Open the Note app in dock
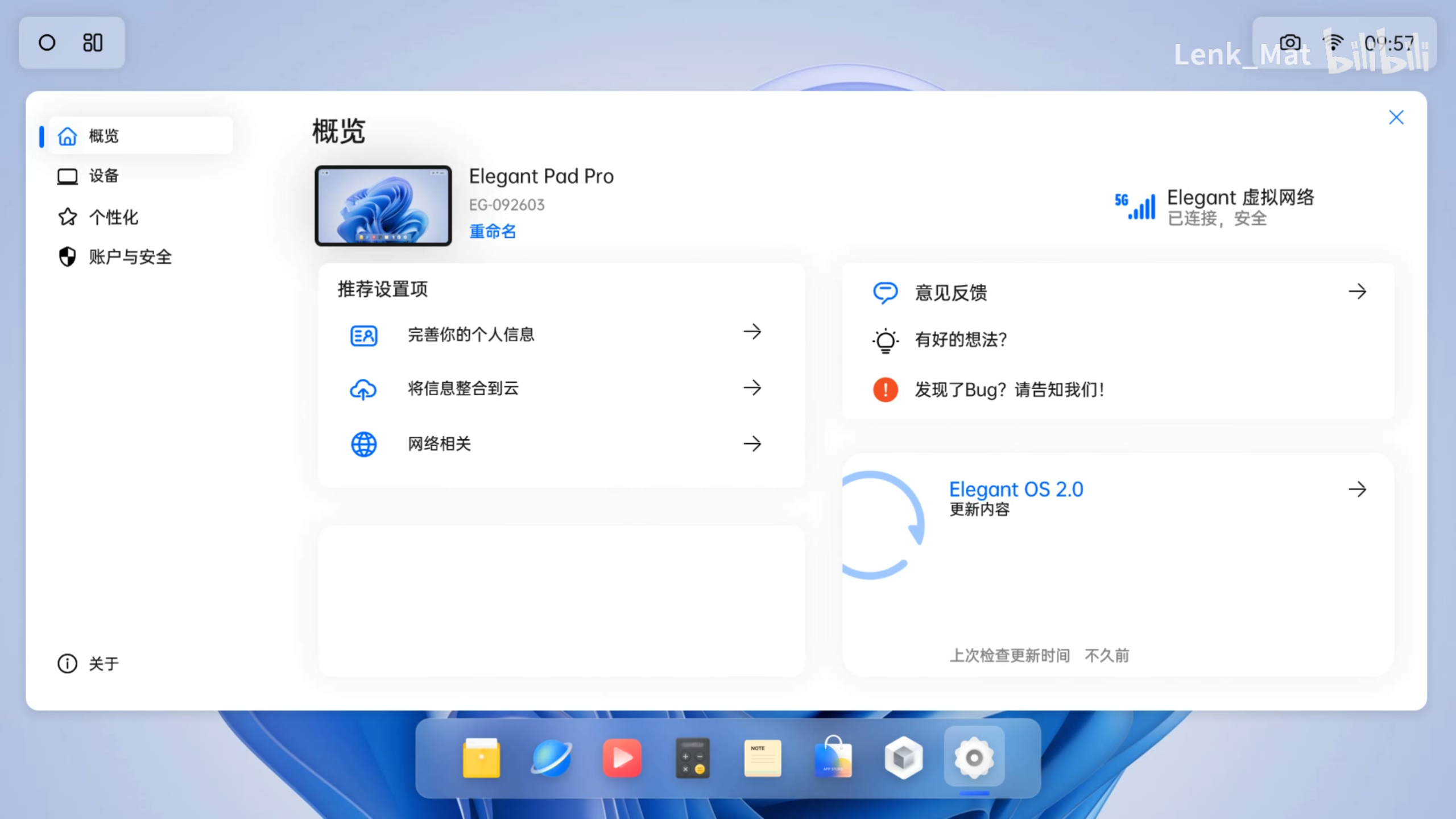 [763, 758]
